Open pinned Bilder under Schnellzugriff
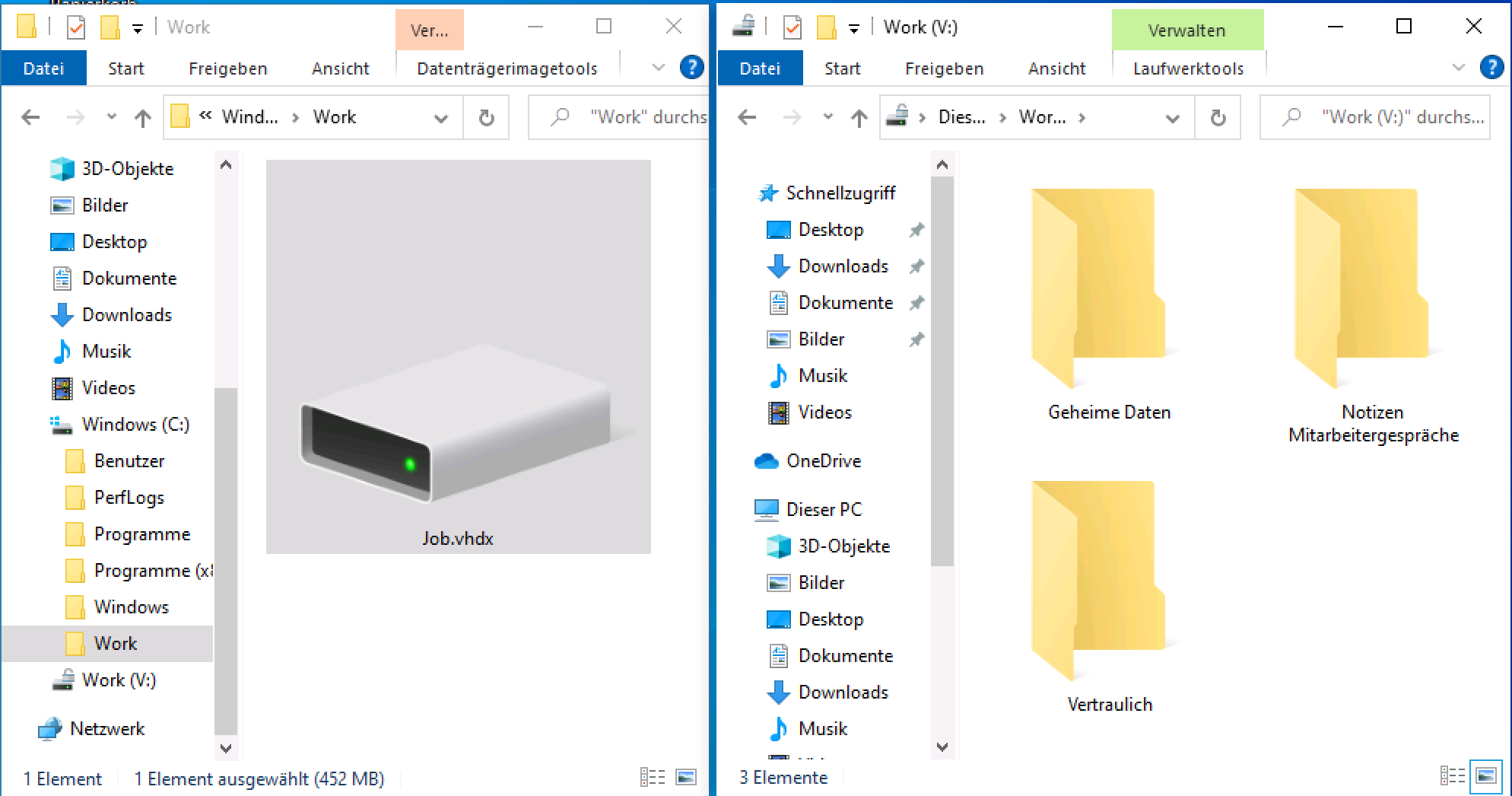The width and height of the screenshot is (1512, 796). [821, 339]
